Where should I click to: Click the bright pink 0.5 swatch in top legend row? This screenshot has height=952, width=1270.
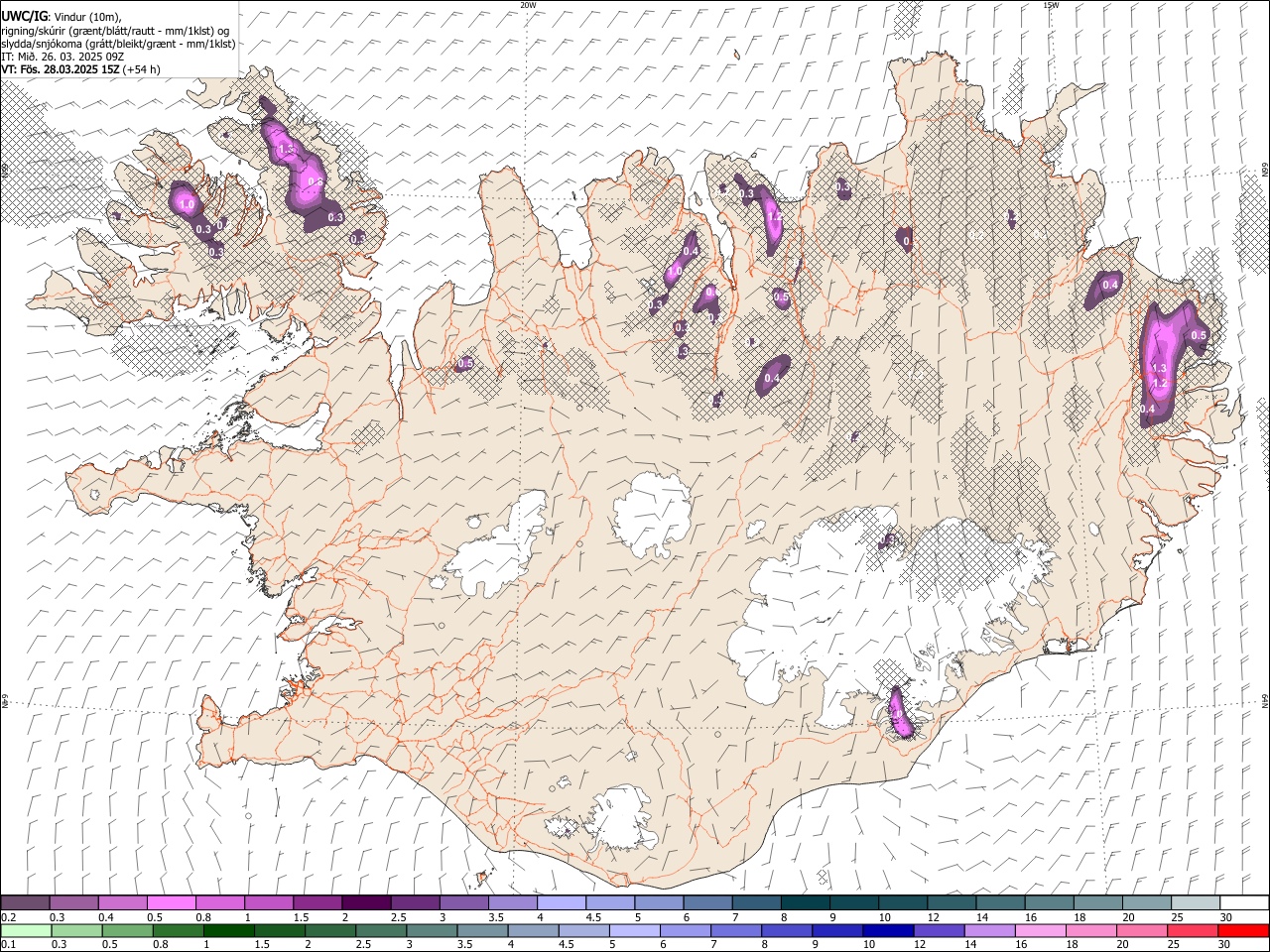coord(171,902)
